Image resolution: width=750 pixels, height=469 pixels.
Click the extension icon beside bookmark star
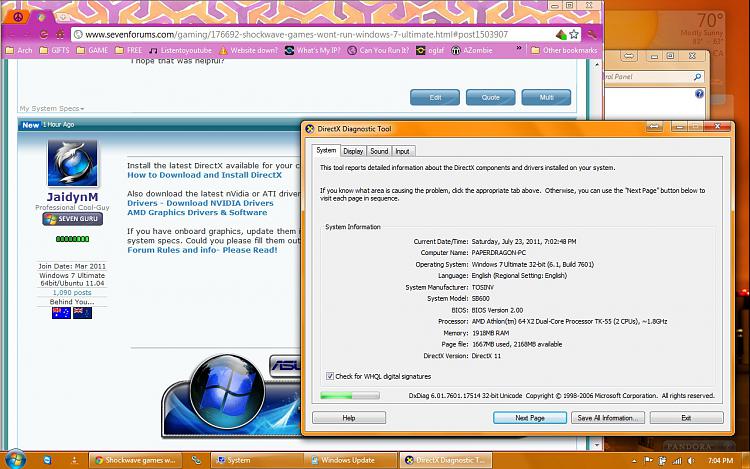tap(562, 34)
